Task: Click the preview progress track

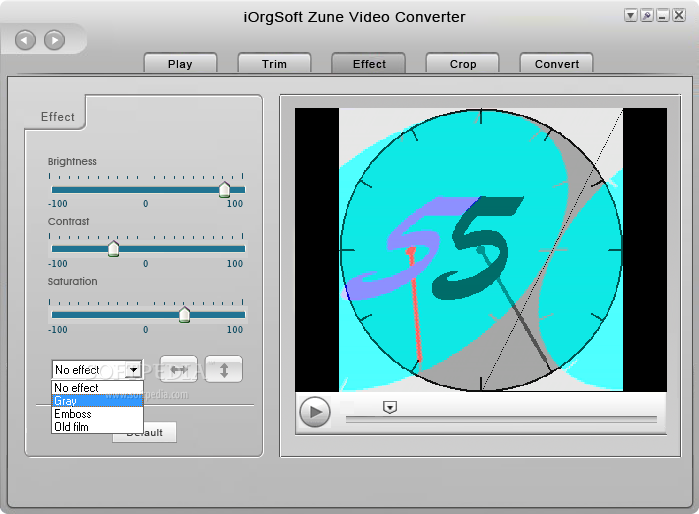Action: (x=501, y=419)
